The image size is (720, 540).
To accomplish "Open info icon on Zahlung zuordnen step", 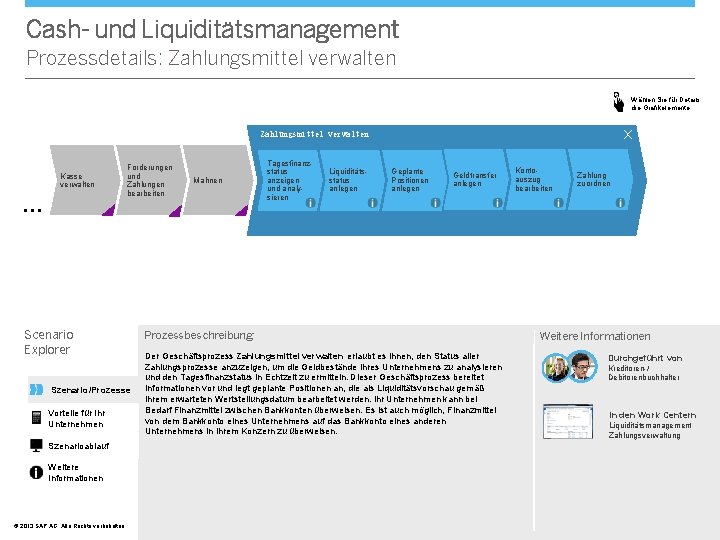I will [620, 202].
